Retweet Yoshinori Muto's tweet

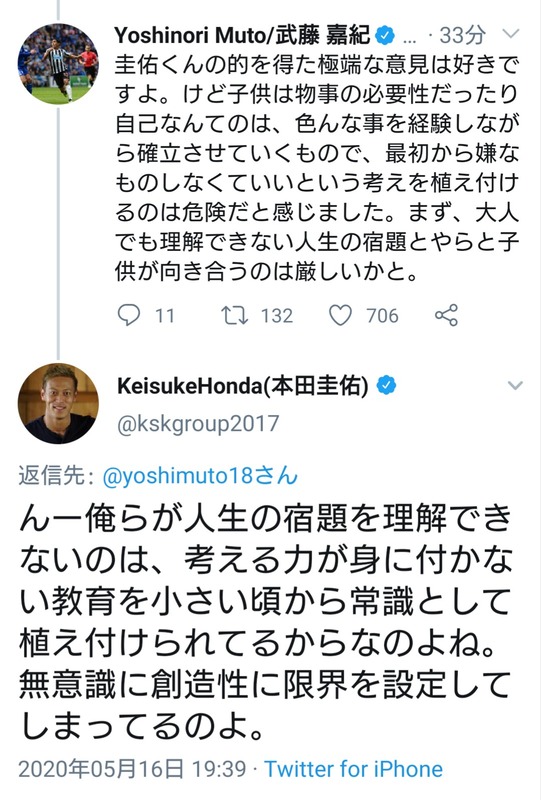(x=235, y=315)
